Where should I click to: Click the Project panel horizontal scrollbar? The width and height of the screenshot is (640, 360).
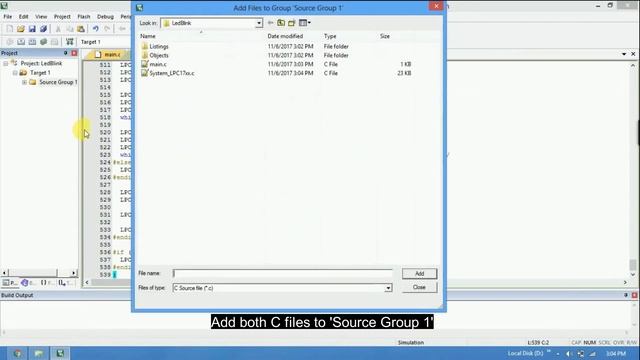(39, 273)
